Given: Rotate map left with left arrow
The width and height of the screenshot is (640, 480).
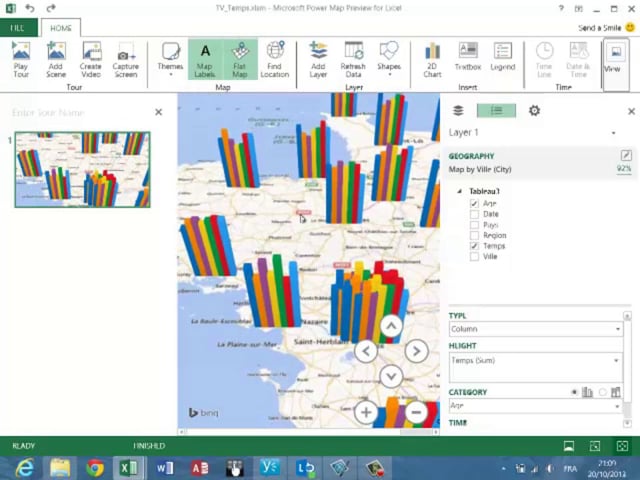Looking at the screenshot, I should point(366,351).
